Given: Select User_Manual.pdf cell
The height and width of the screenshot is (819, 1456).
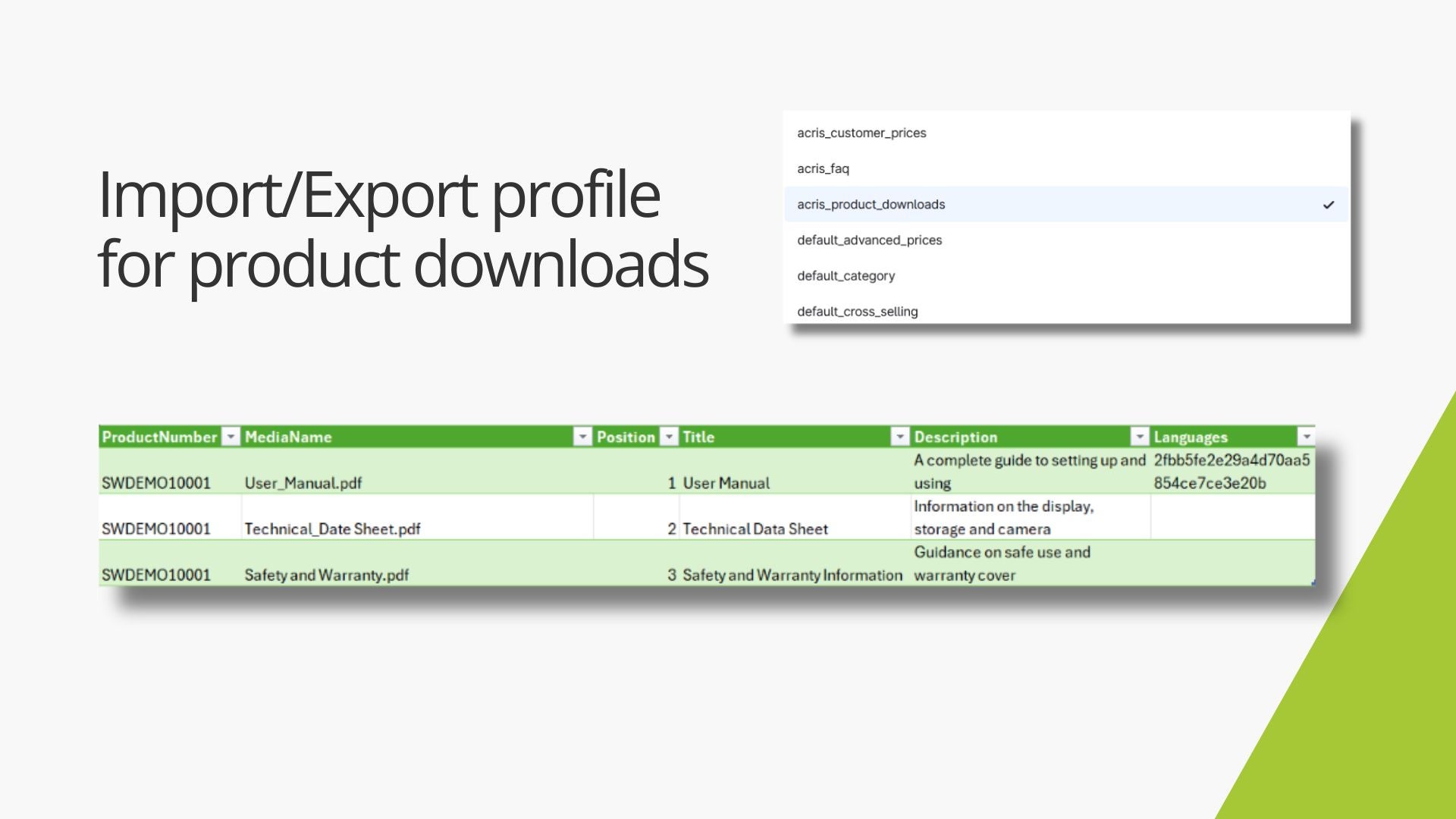Looking at the screenshot, I should 417,471.
